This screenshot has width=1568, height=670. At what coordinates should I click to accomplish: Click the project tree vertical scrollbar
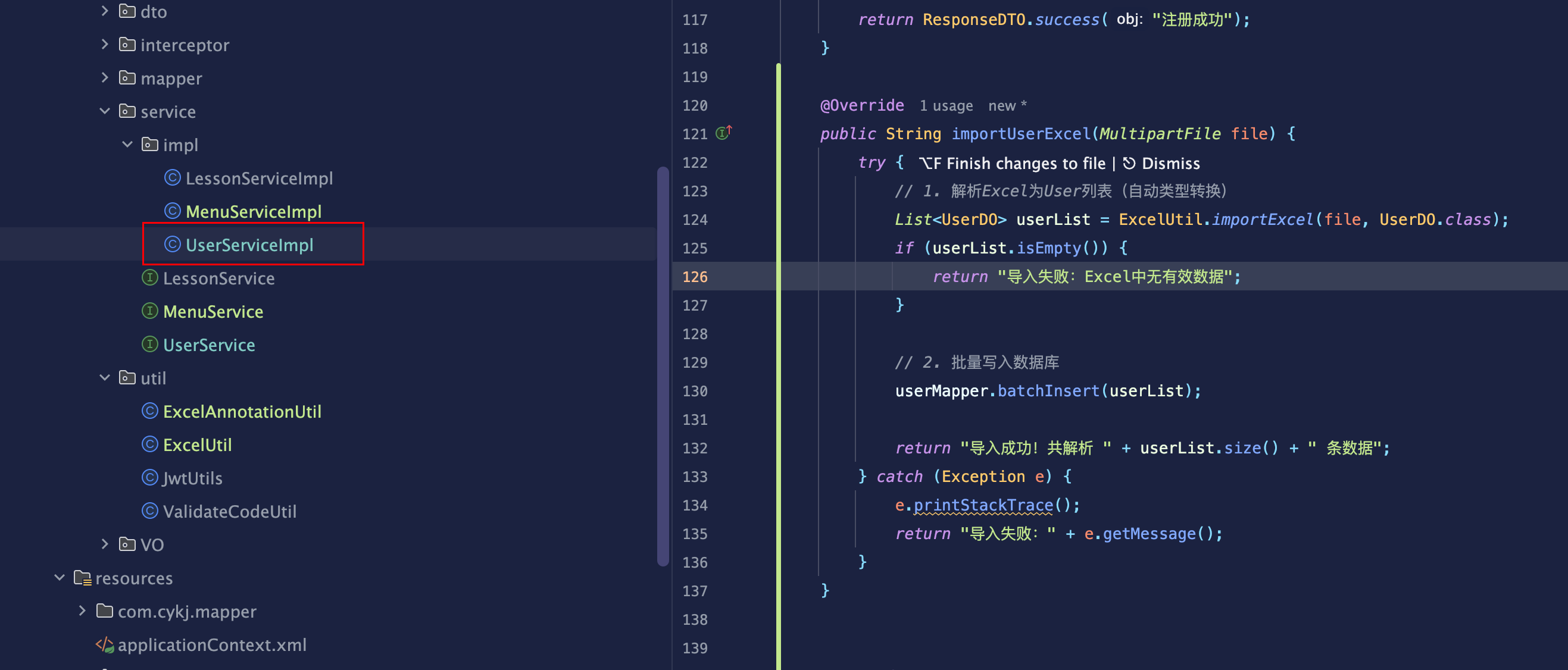pos(663,365)
